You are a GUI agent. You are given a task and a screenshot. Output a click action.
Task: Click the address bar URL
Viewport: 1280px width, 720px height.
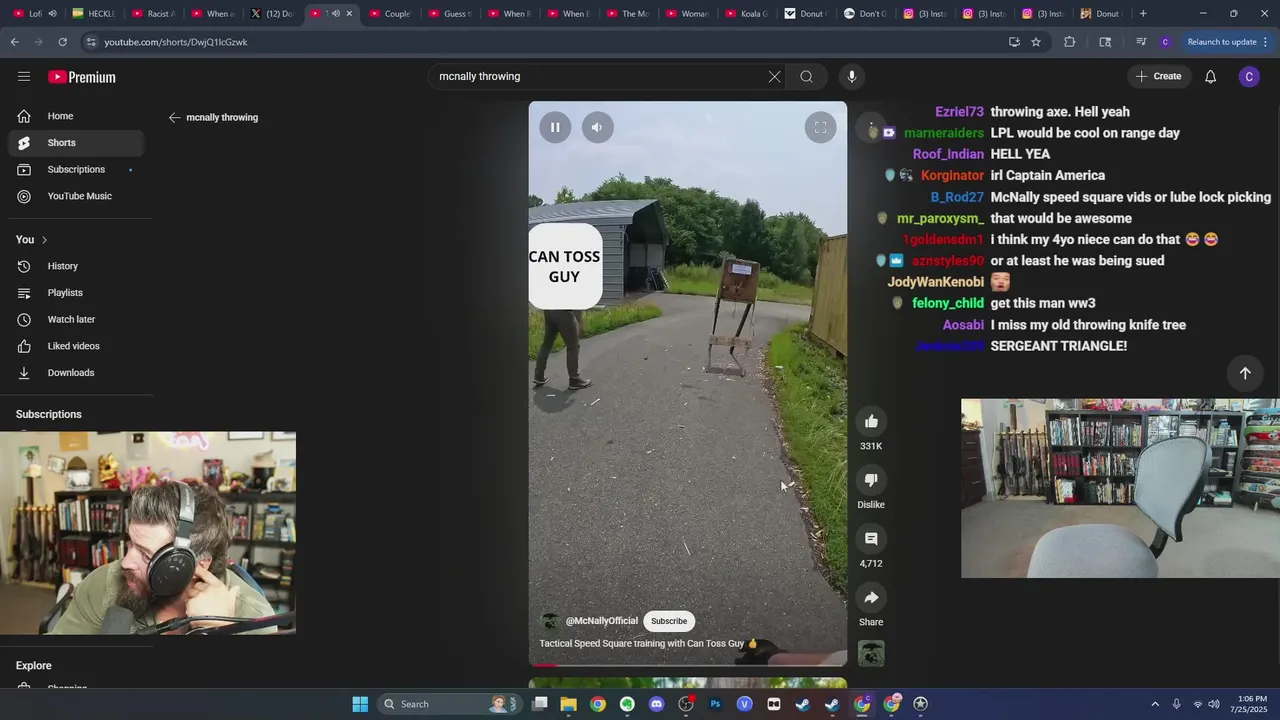176,42
